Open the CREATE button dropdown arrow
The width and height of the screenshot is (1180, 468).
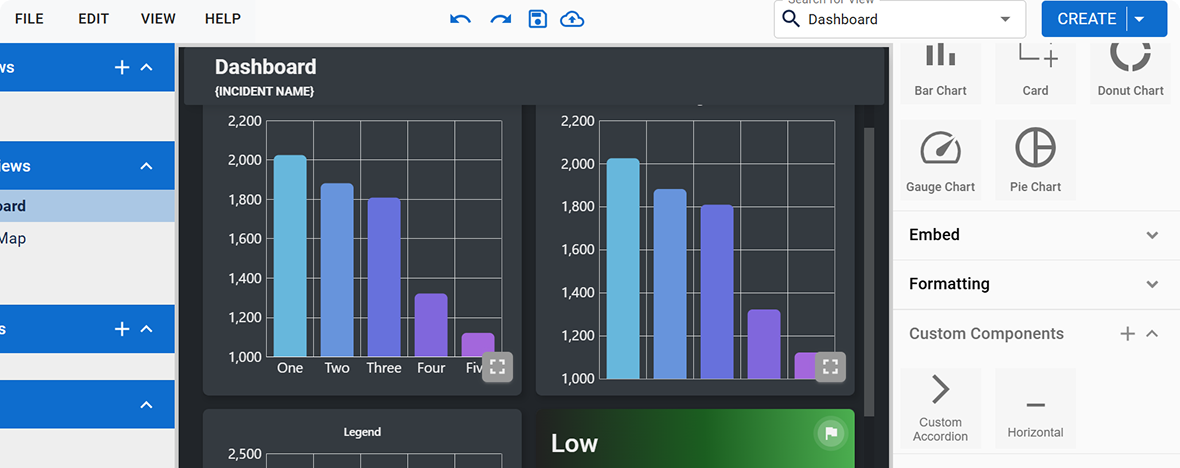(1140, 19)
